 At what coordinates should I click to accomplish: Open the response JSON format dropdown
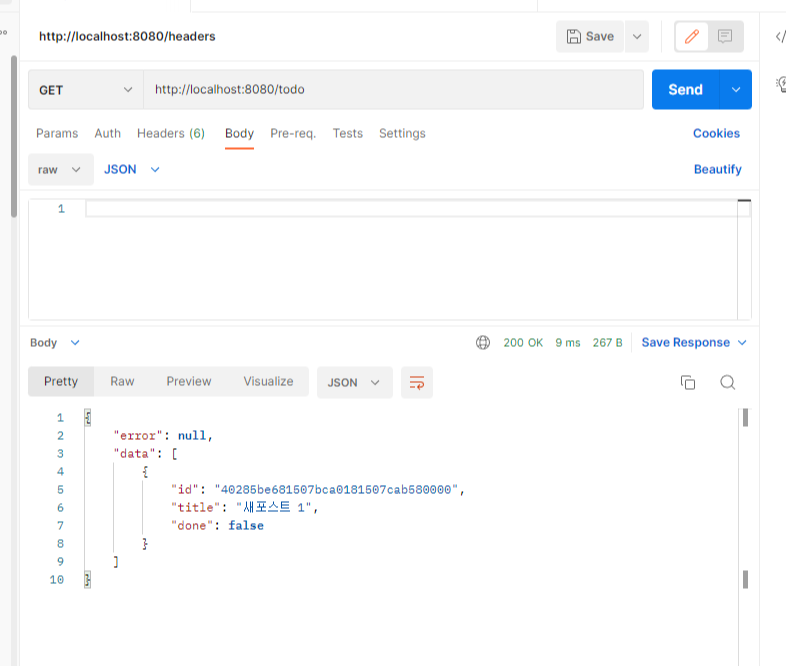tap(354, 383)
